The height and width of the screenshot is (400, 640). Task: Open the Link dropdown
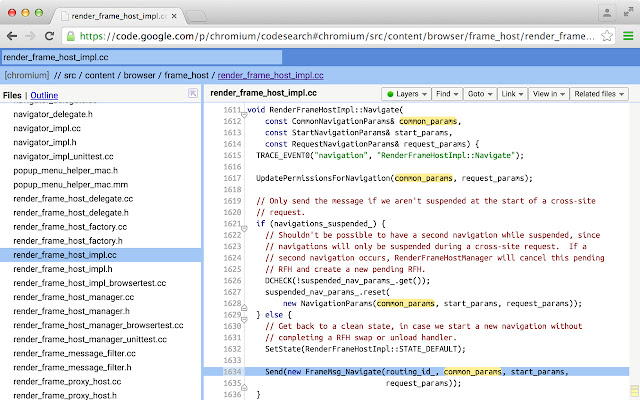(x=512, y=94)
